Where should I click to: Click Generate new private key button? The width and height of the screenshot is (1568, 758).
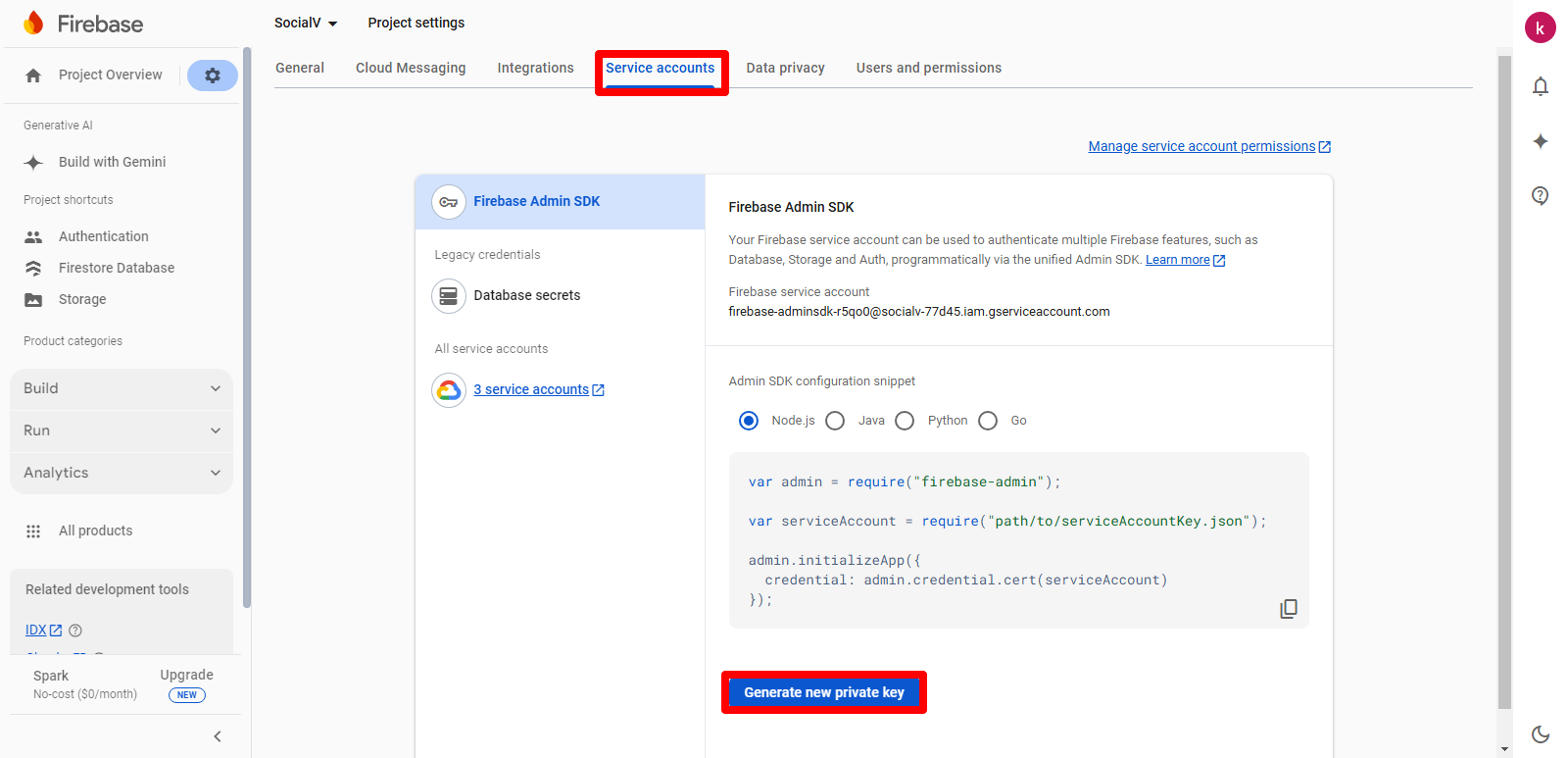pyautogui.click(x=823, y=692)
